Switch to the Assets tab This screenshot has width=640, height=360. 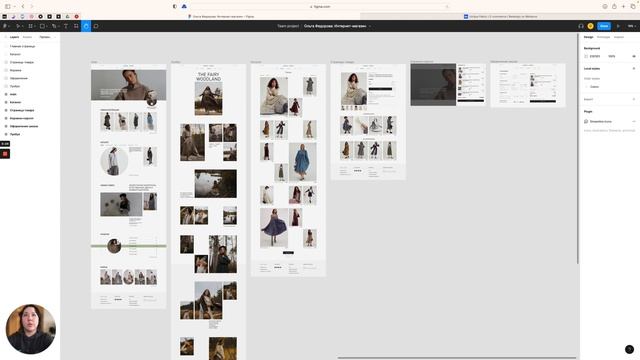27,37
